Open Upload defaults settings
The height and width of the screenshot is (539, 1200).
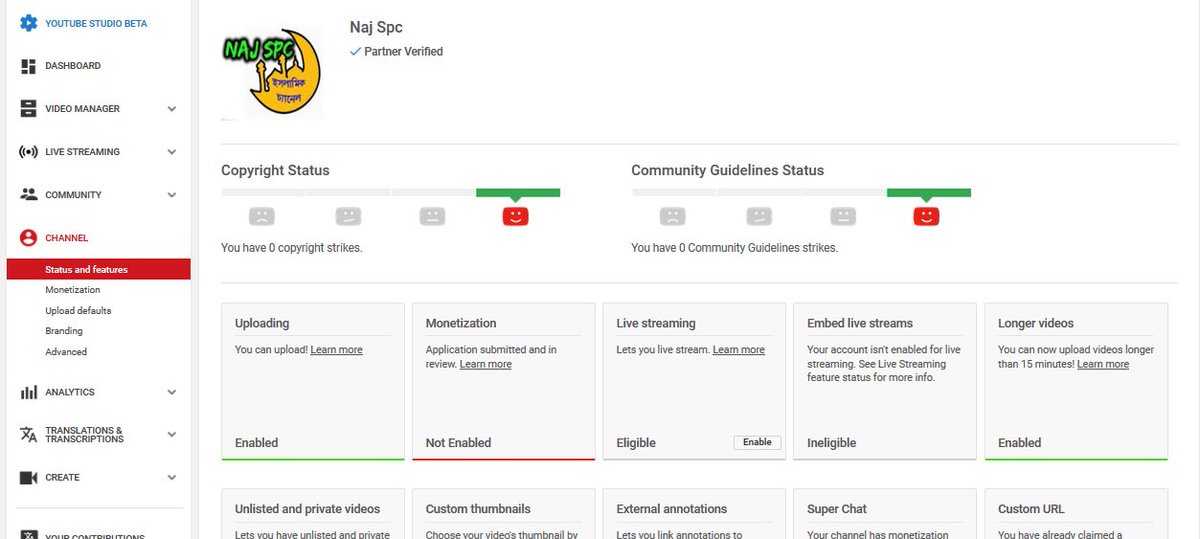click(78, 311)
